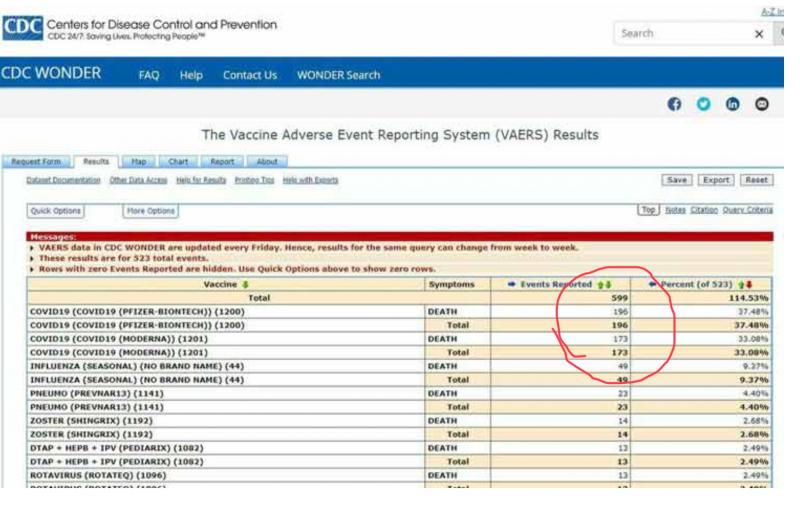Open Other Data Access link
Image resolution: width=800 pixels, height=519 pixels.
[x=138, y=180]
